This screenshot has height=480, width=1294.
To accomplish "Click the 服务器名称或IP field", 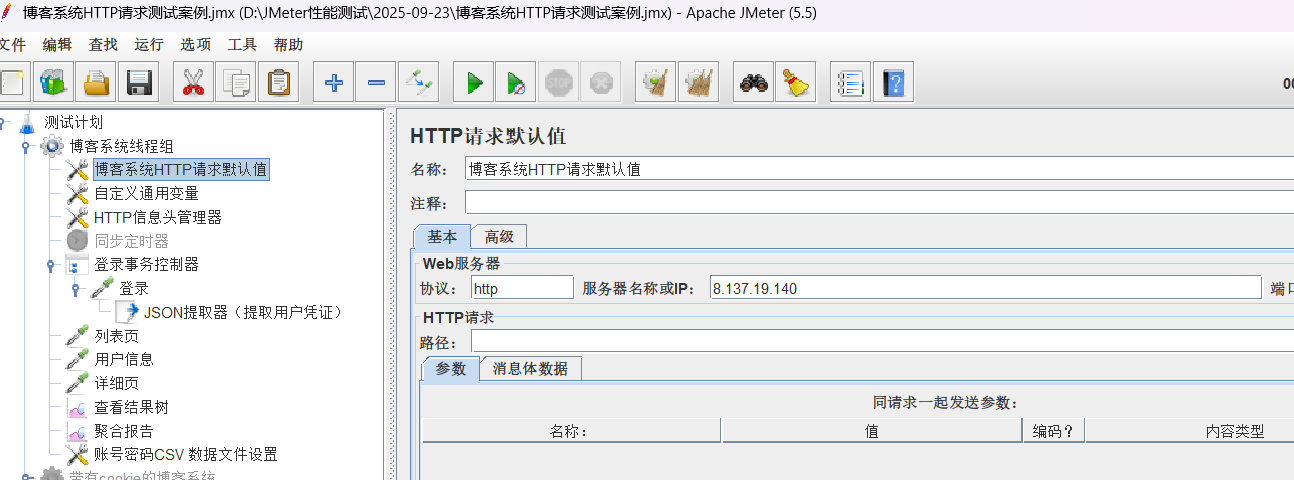I will (x=986, y=288).
